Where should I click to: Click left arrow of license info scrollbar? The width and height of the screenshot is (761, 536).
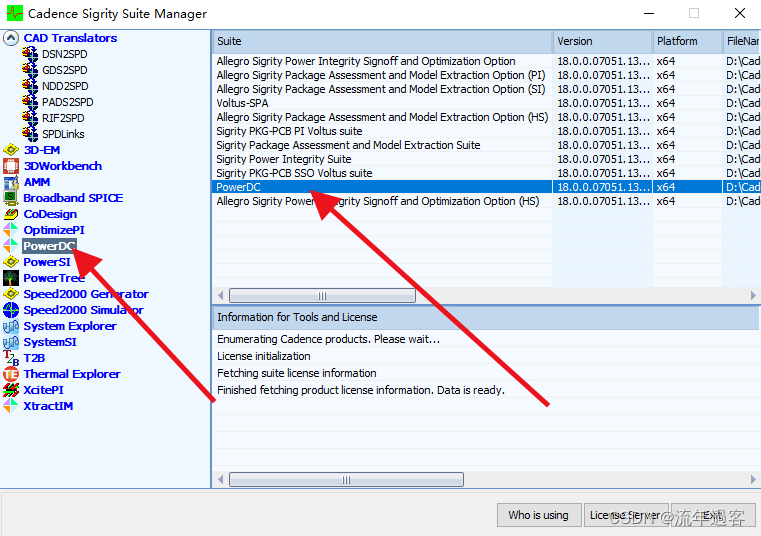coord(220,480)
